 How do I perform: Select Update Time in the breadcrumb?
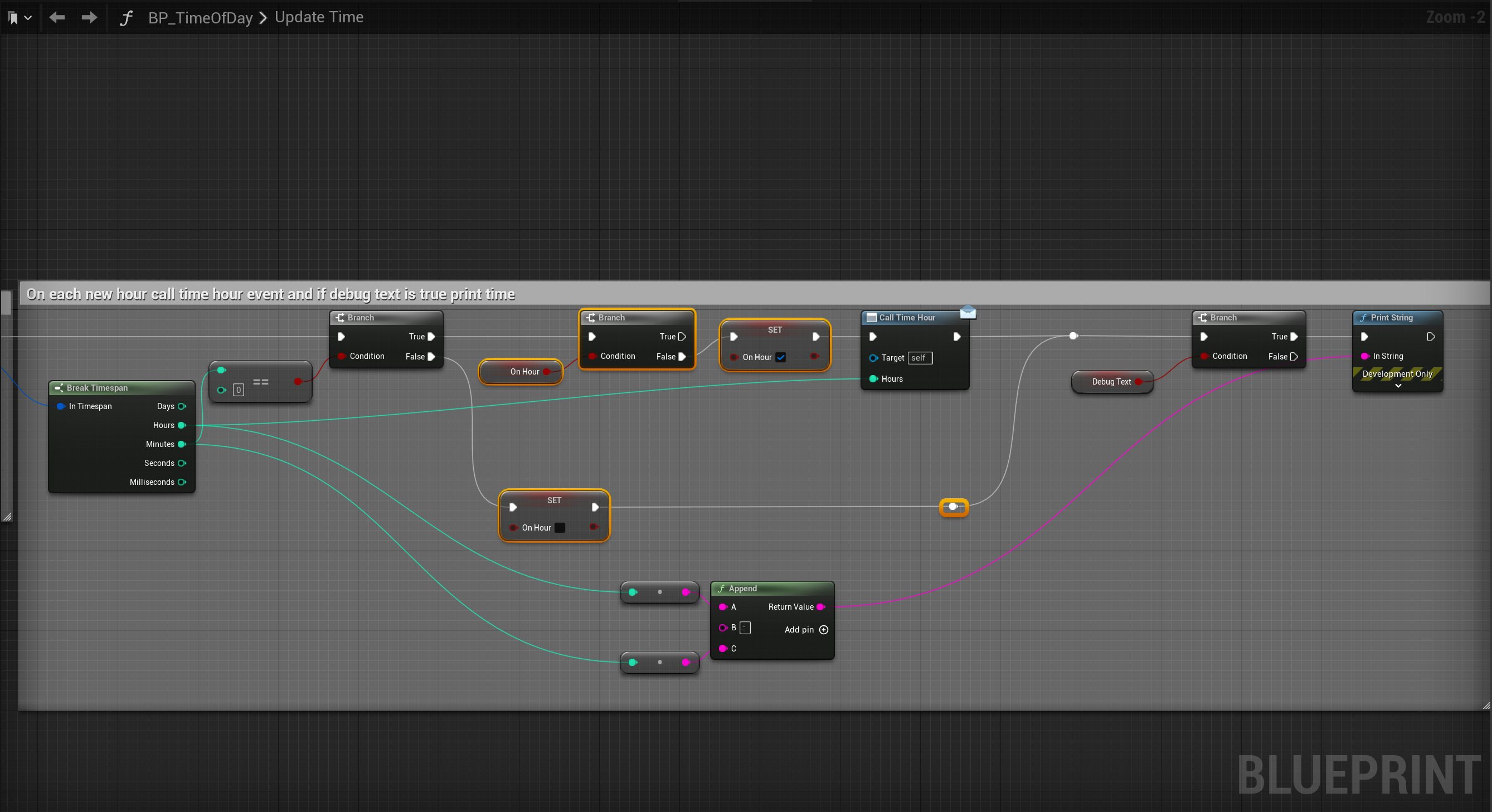(x=319, y=17)
